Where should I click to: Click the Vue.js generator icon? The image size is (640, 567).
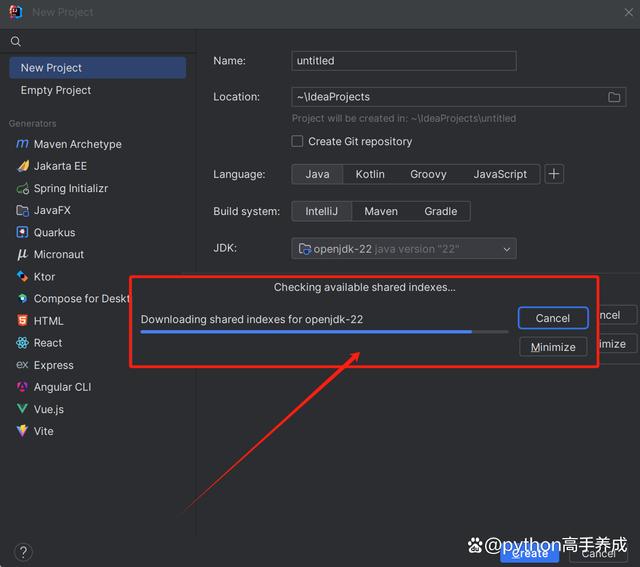pos(22,409)
